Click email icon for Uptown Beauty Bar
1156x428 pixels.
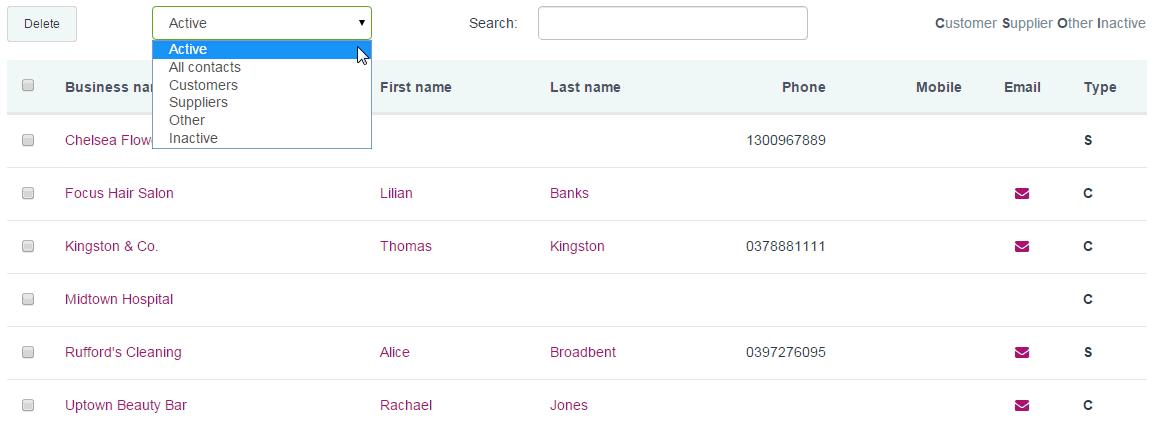pos(1022,405)
